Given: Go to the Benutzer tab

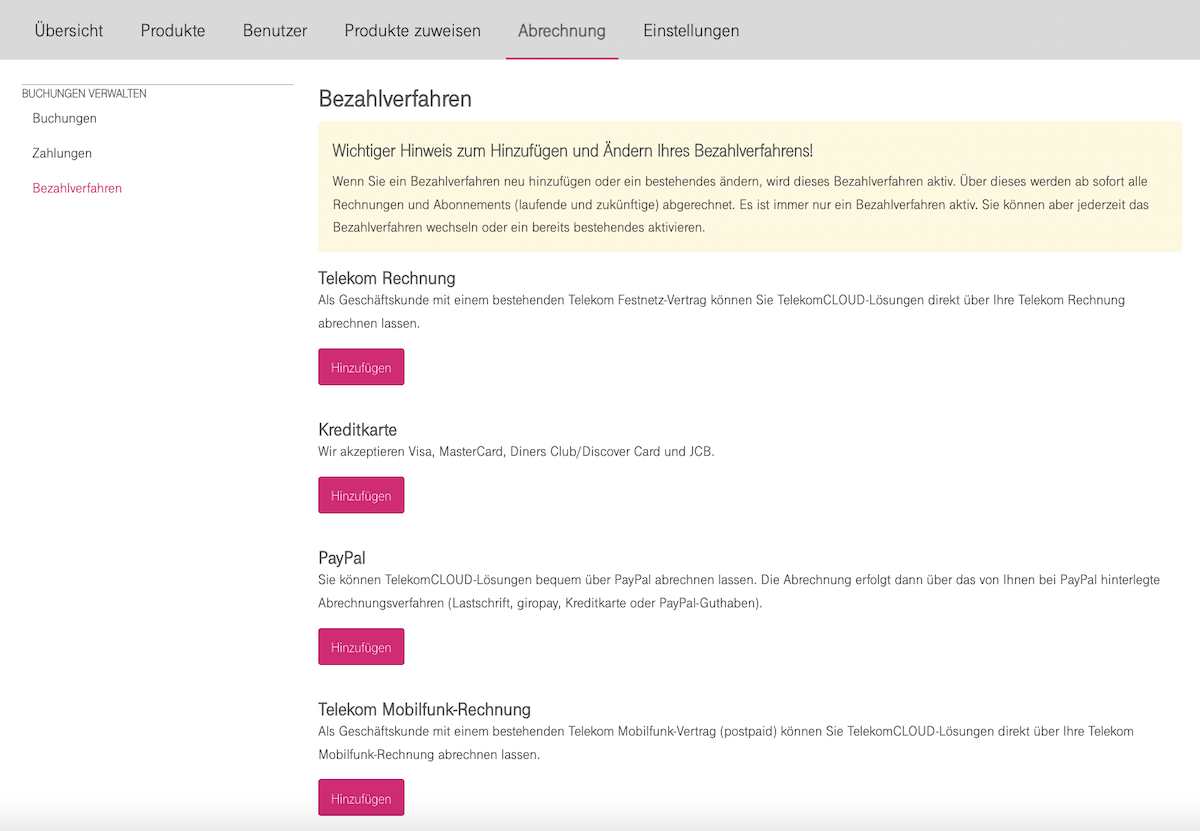Looking at the screenshot, I should (275, 30).
